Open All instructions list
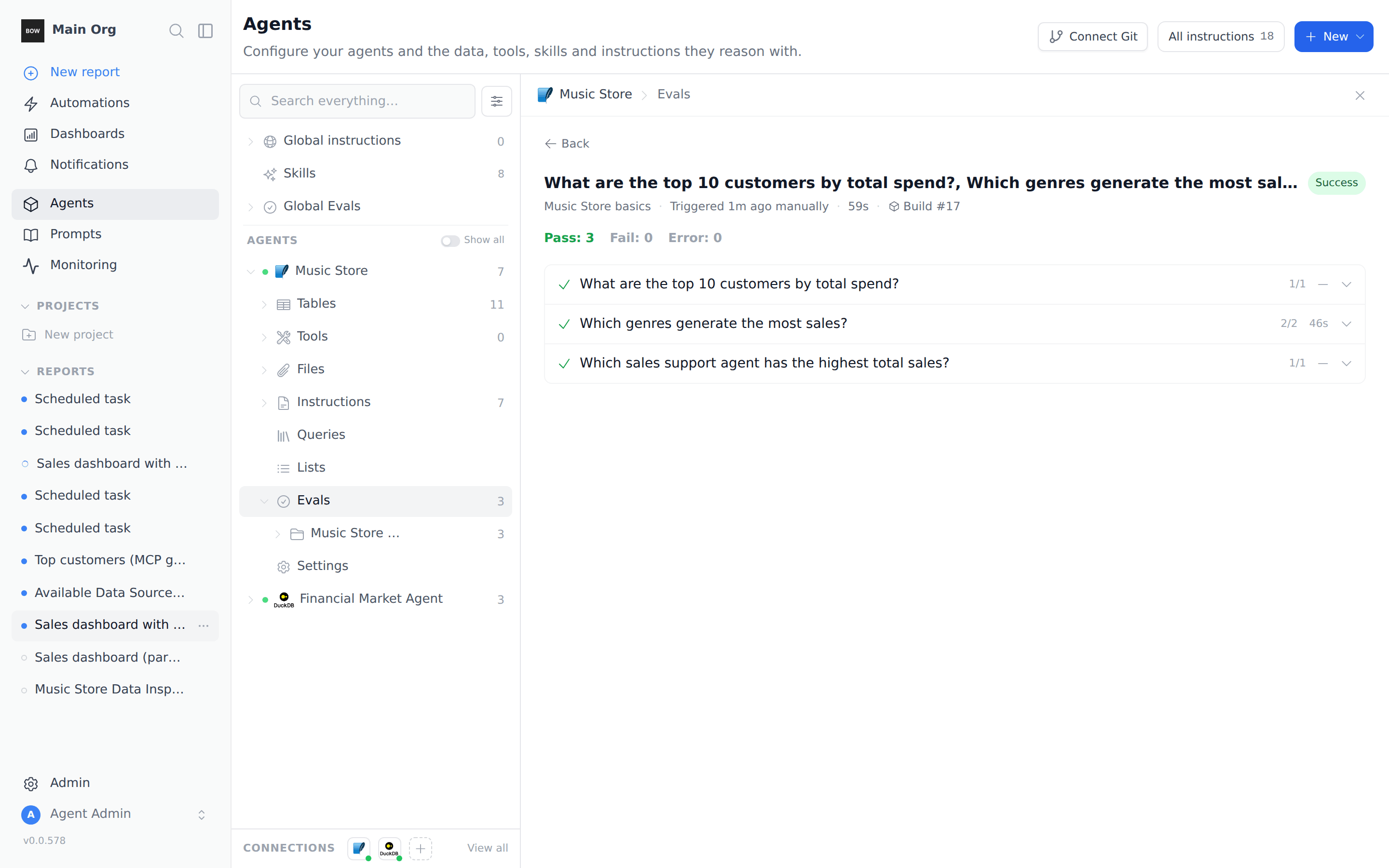 [1220, 37]
